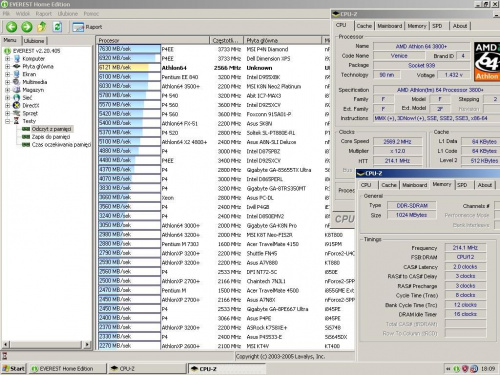500x375 pixels.
Task: Sort by the Płyta główna column header
Action: coord(282,40)
